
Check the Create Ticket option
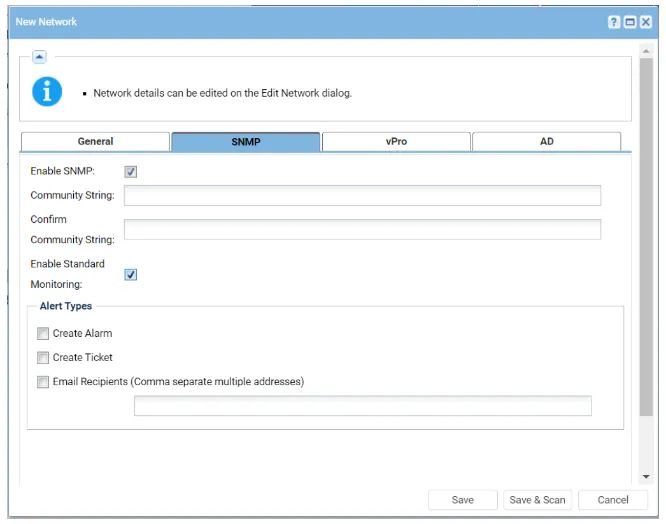coord(43,358)
